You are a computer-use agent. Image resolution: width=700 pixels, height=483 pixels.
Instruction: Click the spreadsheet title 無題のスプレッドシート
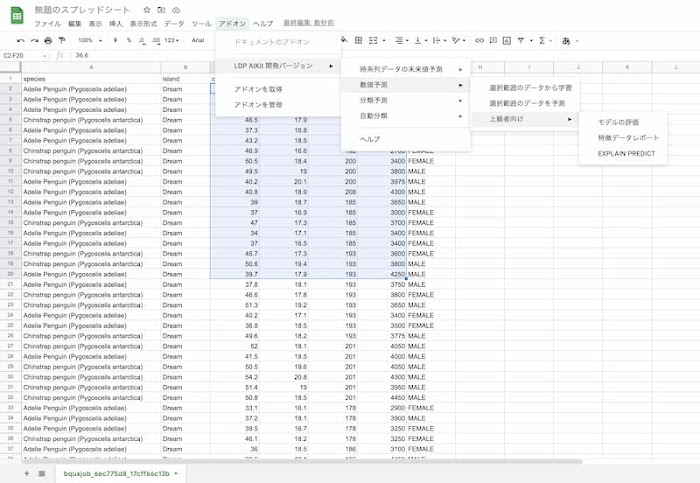(82, 10)
